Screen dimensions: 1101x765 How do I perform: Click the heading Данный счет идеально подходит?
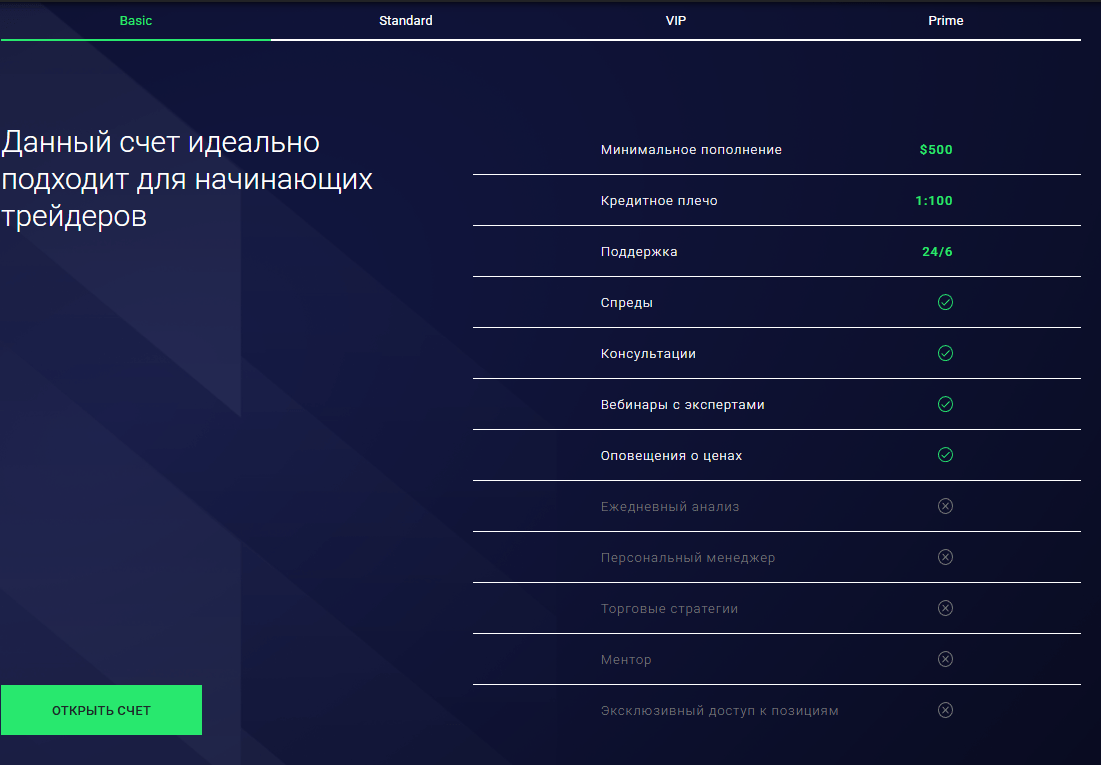pyautogui.click(x=187, y=179)
